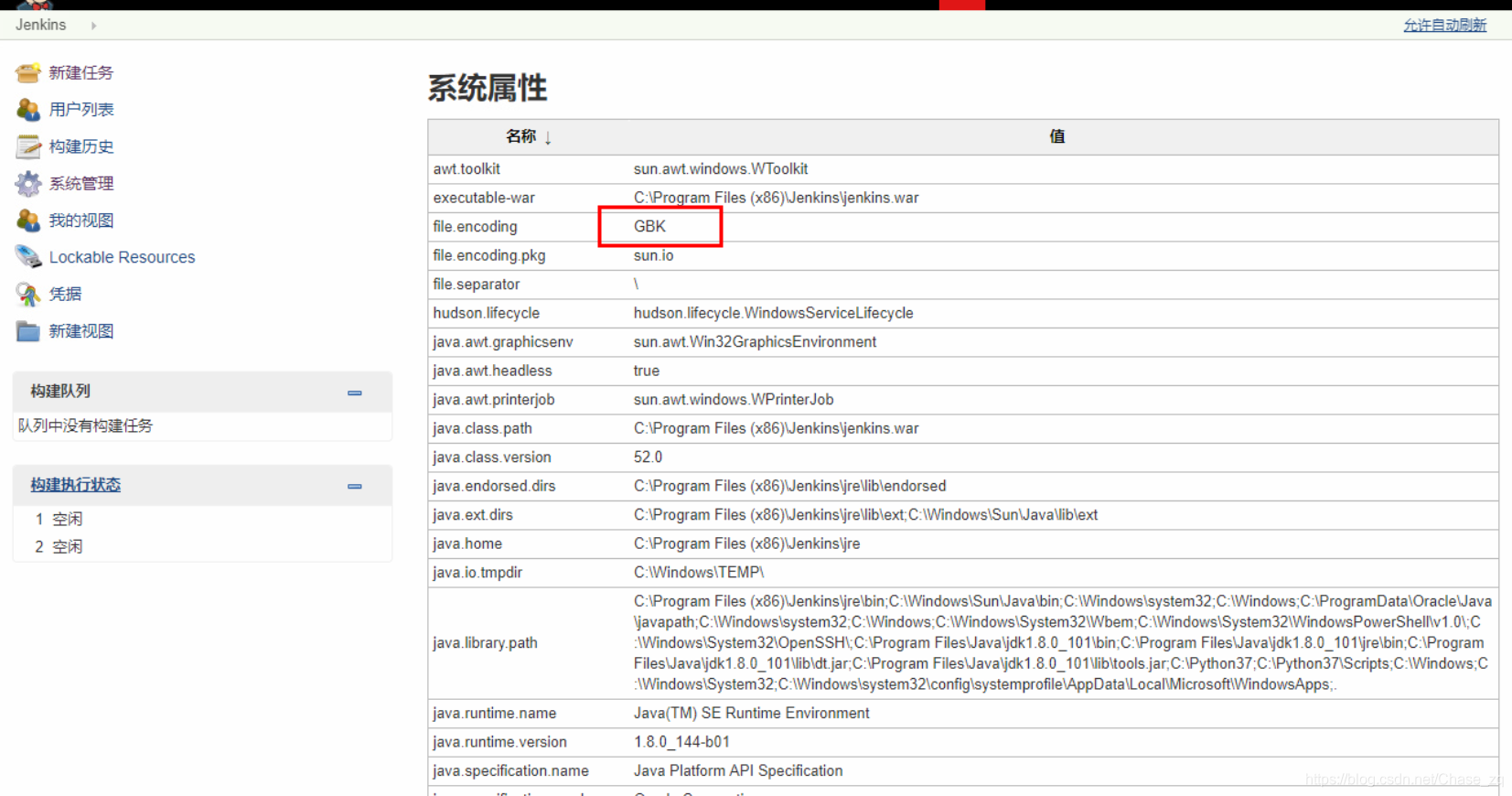The image size is (1512, 796).
Task: Select the file.encoding.pkg value sun.io
Action: click(653, 255)
